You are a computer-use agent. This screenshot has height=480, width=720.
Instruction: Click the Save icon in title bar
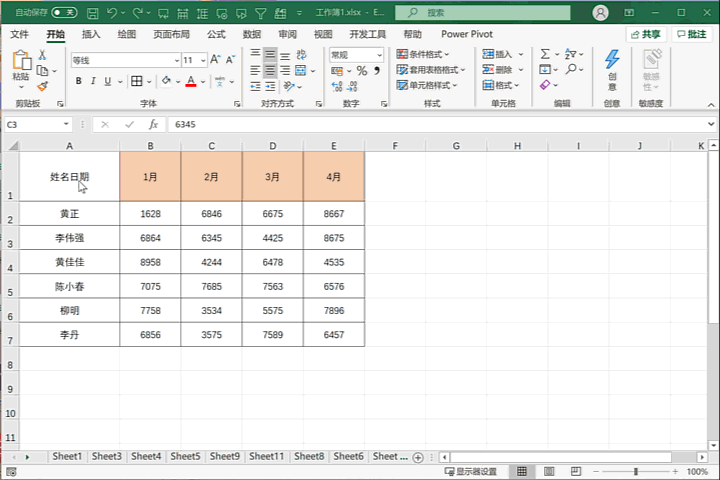point(93,13)
